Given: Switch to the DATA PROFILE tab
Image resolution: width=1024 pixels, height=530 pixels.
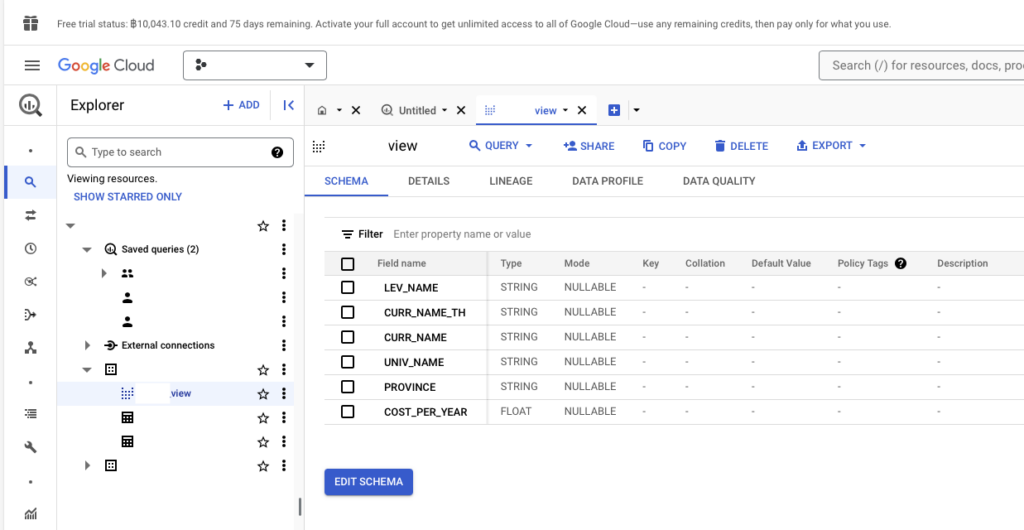Looking at the screenshot, I should (607, 181).
